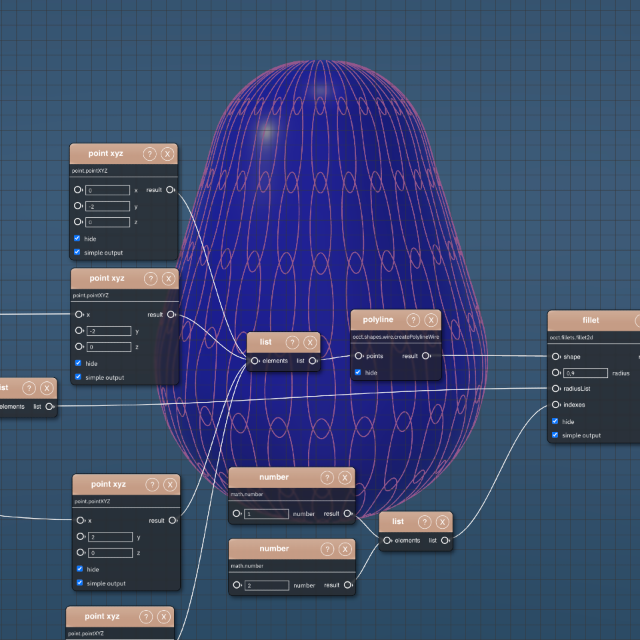Delete the topmost point xyz node
This screenshot has width=640, height=640.
pyautogui.click(x=167, y=154)
